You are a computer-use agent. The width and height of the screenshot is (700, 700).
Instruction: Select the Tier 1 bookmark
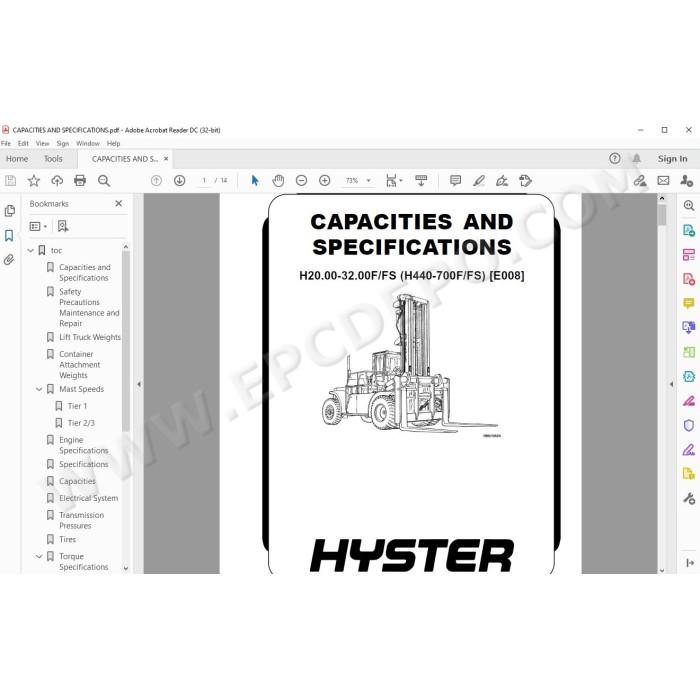[77, 406]
